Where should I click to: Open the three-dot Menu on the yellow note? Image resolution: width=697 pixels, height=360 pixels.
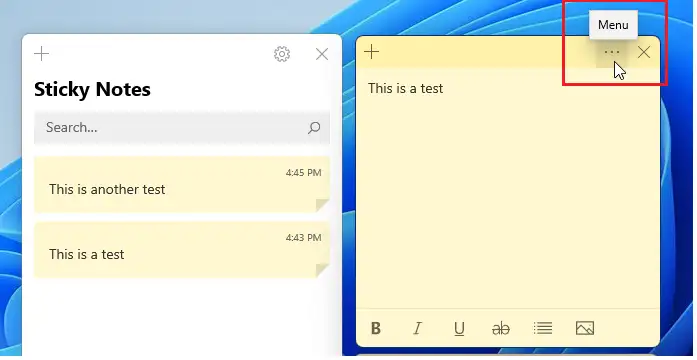point(612,52)
